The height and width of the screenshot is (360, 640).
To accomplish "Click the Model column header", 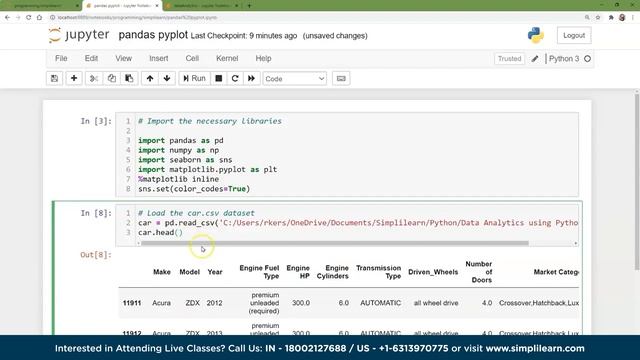I will [190, 272].
